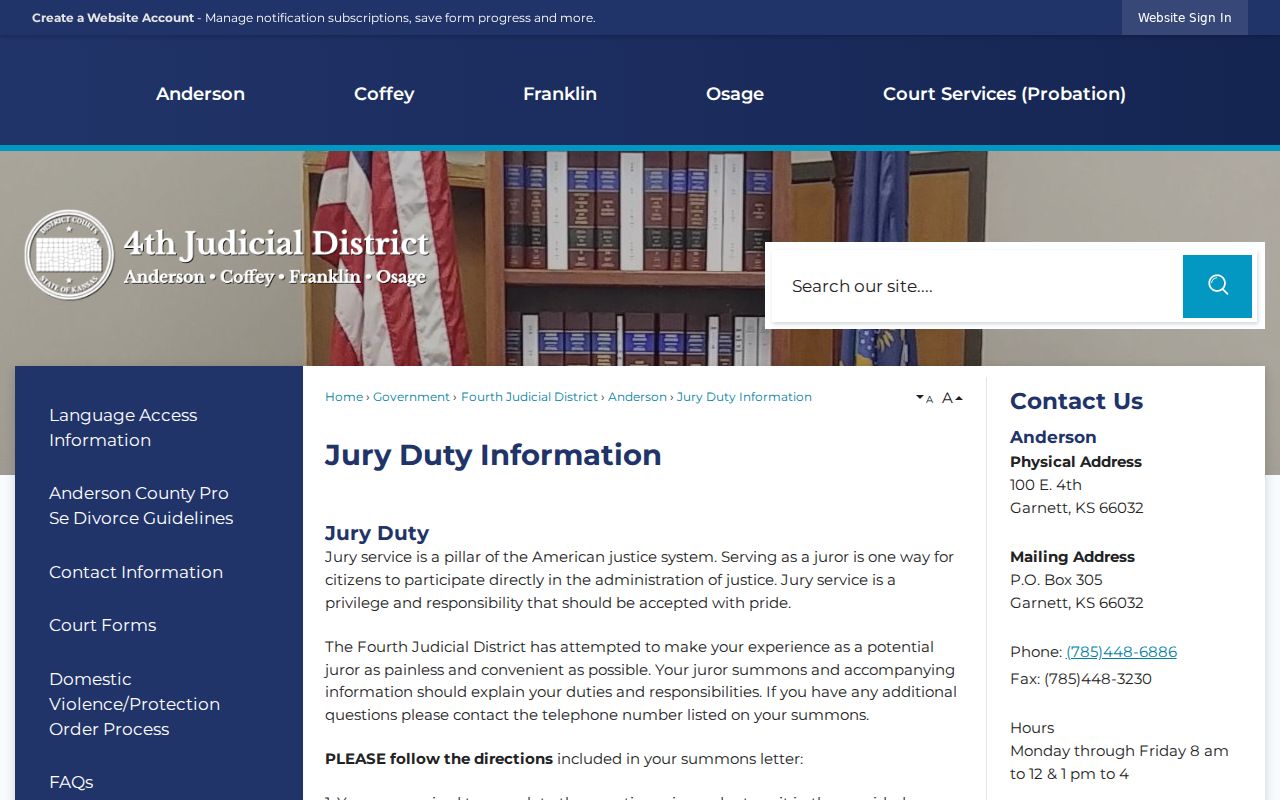Click the Contact Us heading
Image resolution: width=1280 pixels, height=800 pixels.
coord(1076,401)
